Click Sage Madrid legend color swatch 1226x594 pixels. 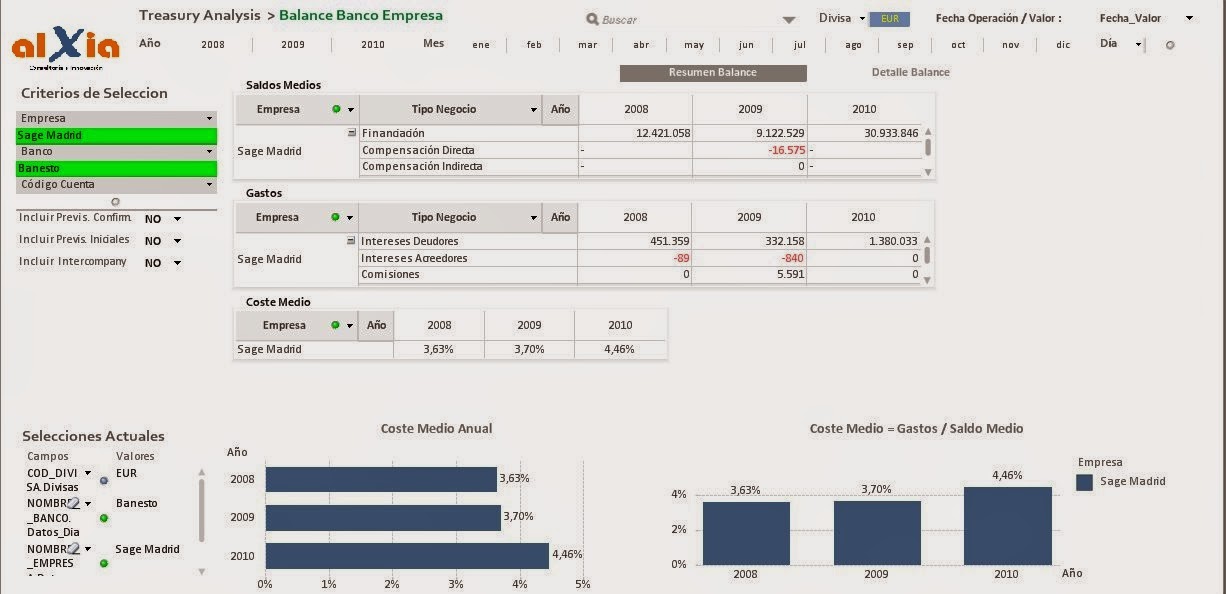click(x=1085, y=482)
